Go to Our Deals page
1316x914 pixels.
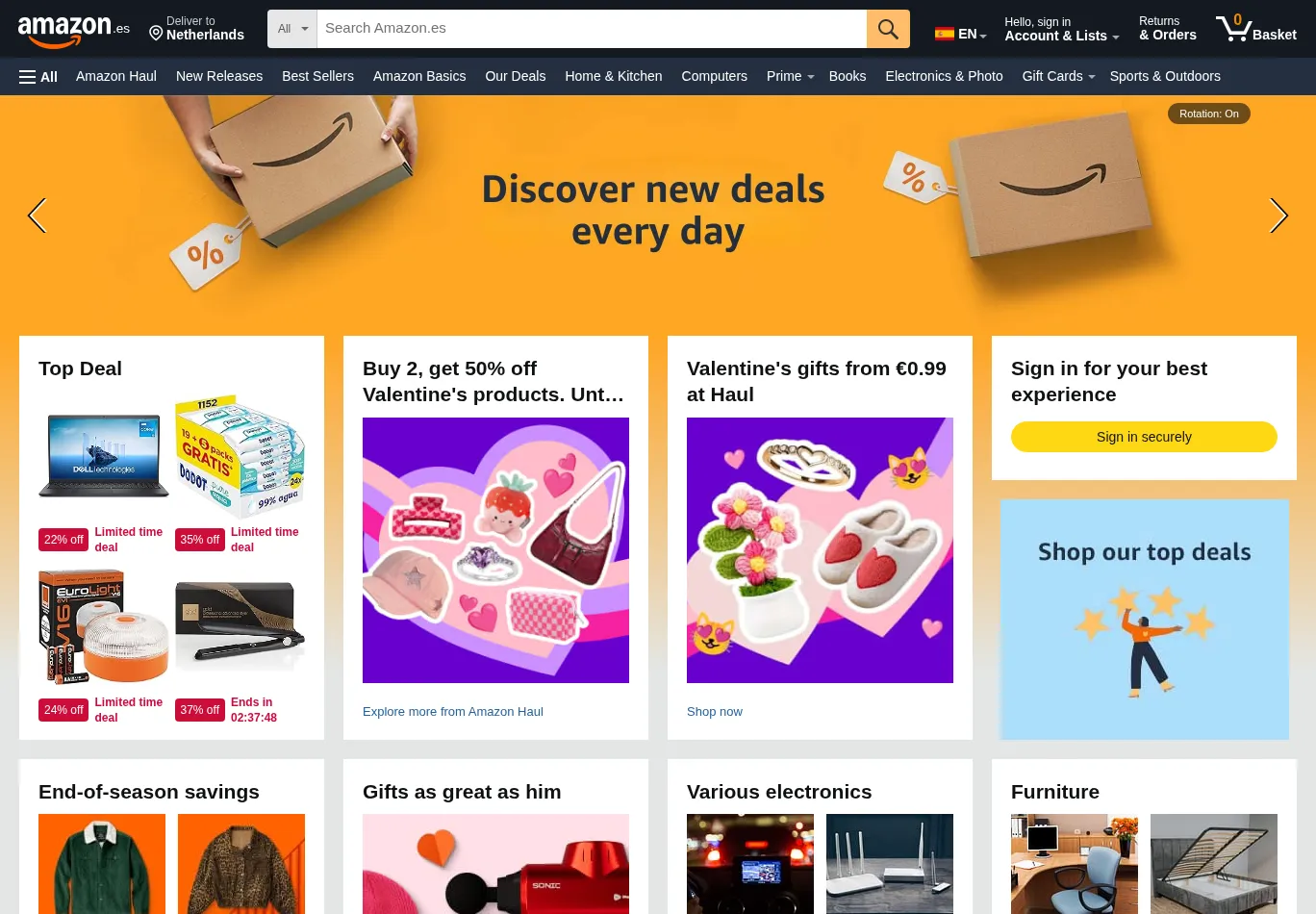[x=515, y=76]
